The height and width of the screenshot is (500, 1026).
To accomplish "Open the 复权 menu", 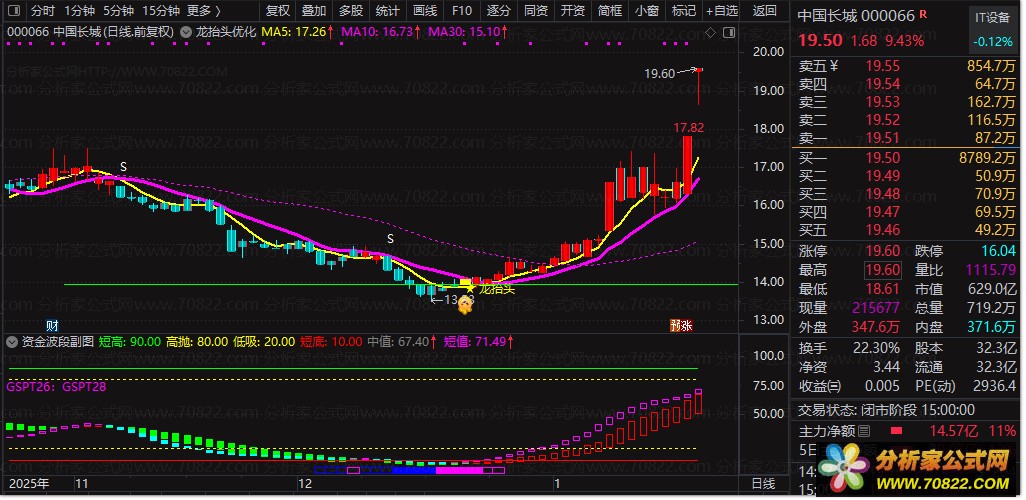I will [277, 10].
